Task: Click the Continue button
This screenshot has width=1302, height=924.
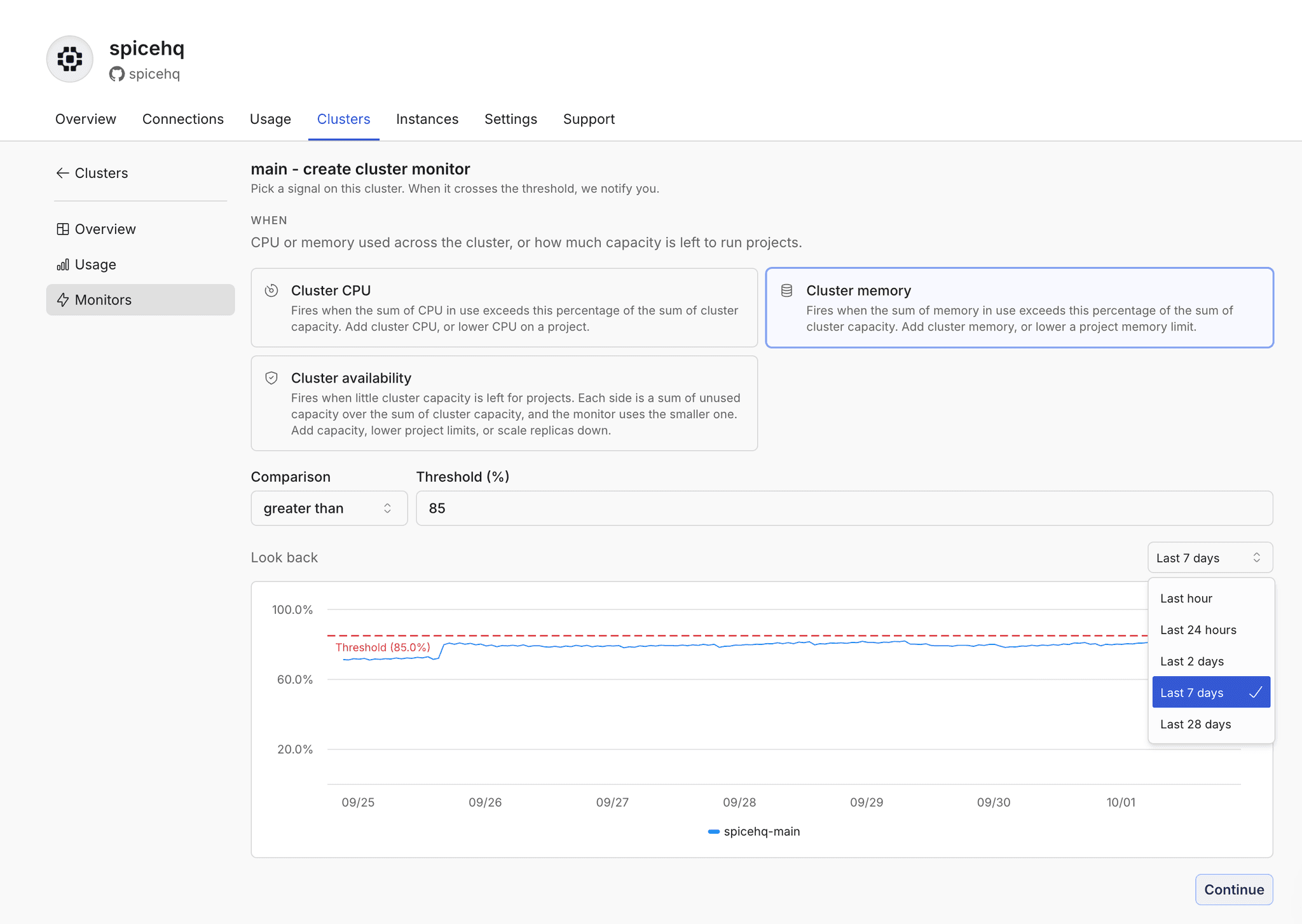Action: [1234, 890]
